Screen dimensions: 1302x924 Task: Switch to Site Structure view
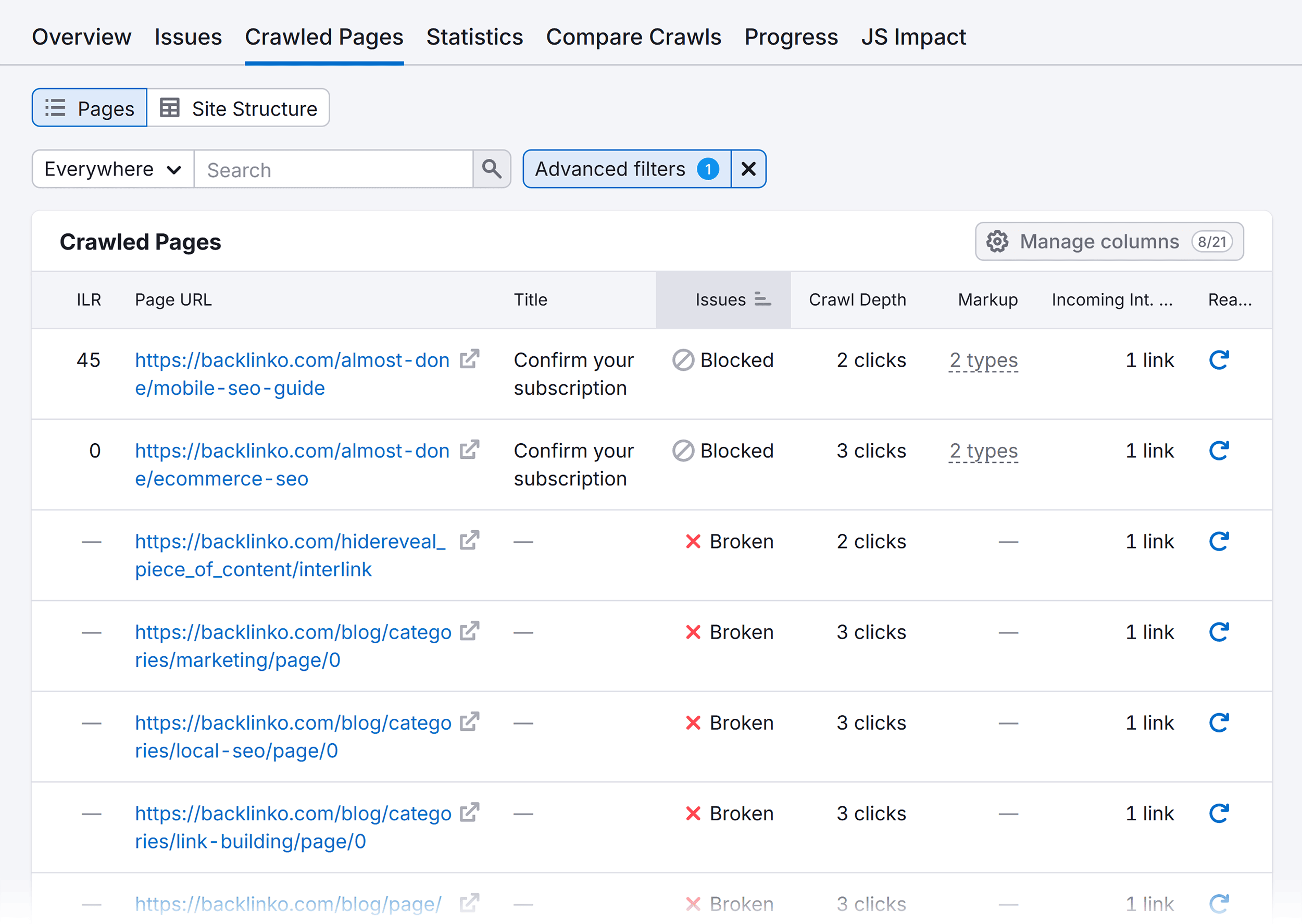click(239, 107)
